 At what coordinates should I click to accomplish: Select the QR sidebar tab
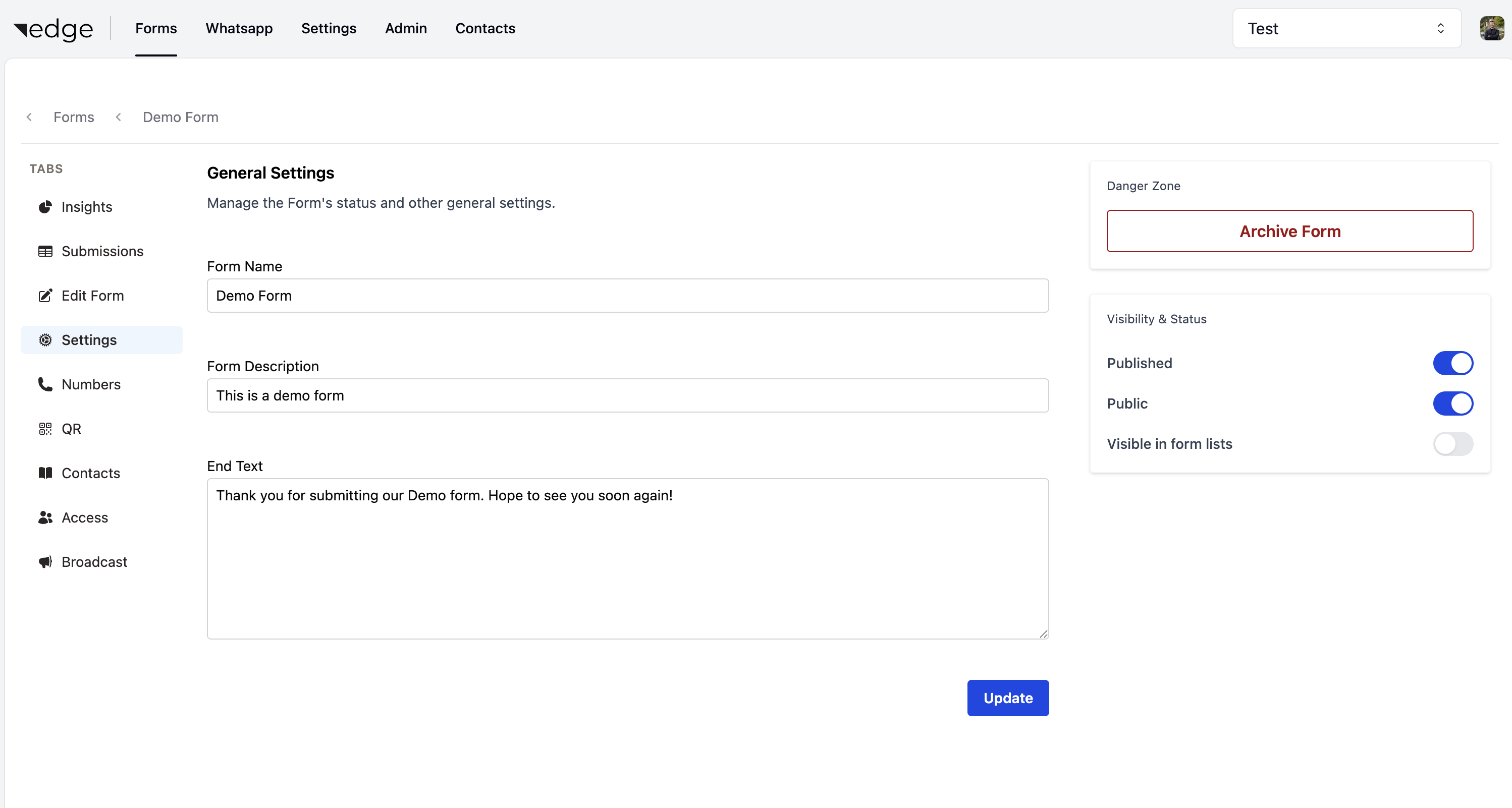[x=101, y=429]
